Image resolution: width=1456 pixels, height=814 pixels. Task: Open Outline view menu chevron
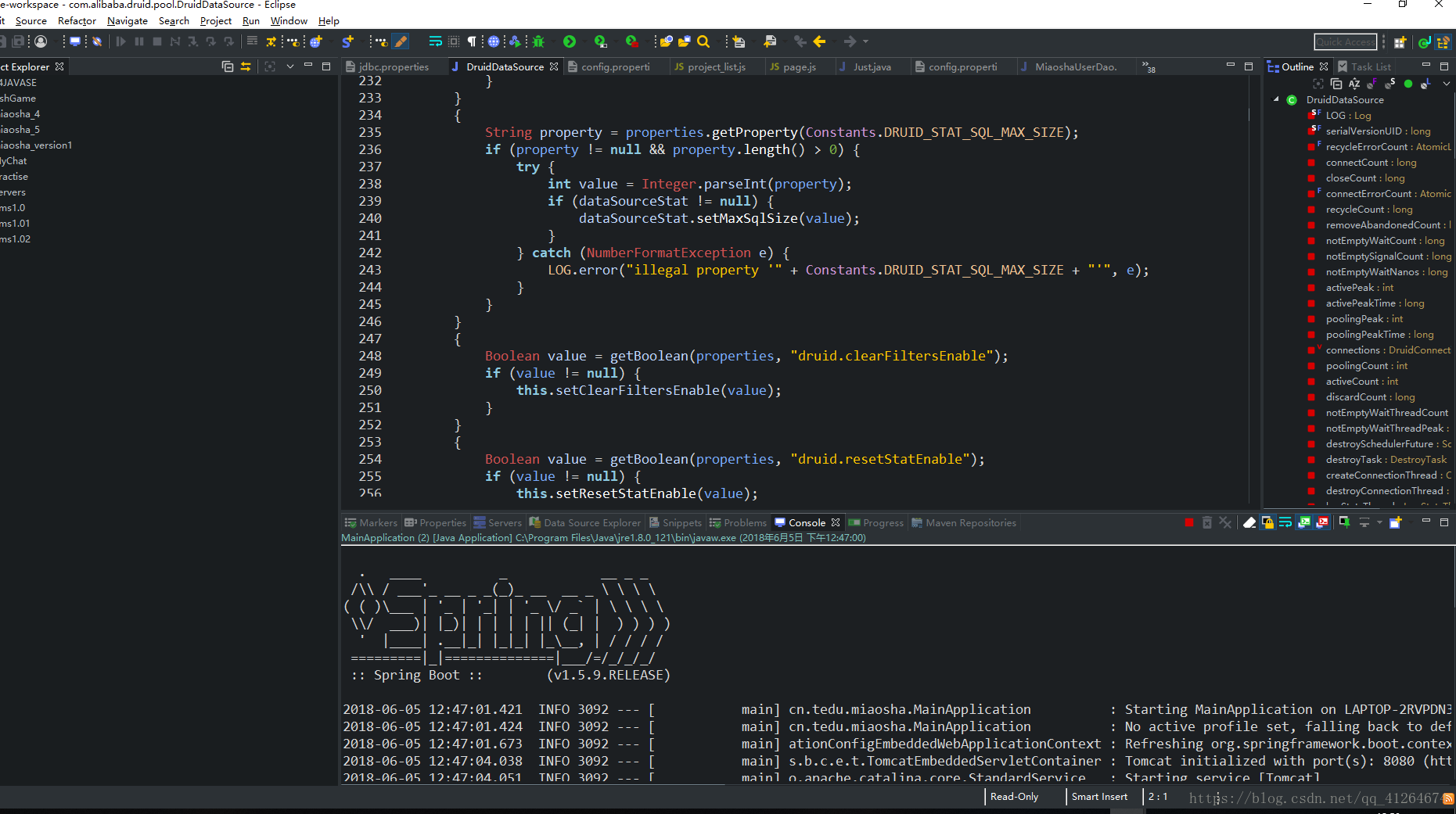(x=1446, y=84)
